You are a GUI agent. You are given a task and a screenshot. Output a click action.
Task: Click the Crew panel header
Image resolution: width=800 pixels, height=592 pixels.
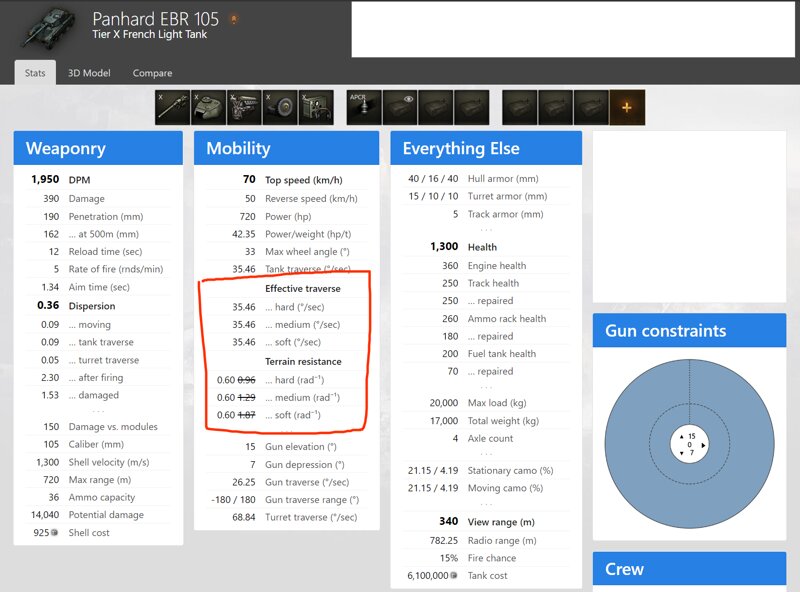point(689,569)
